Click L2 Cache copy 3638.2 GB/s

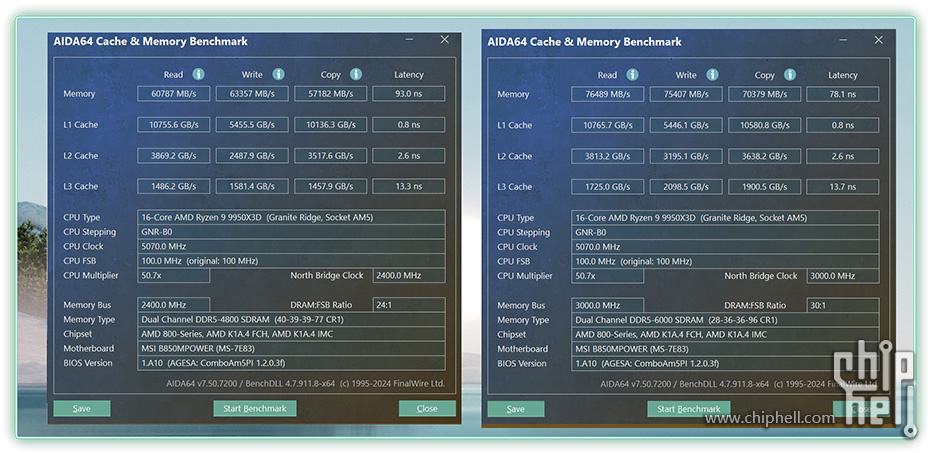[764, 156]
